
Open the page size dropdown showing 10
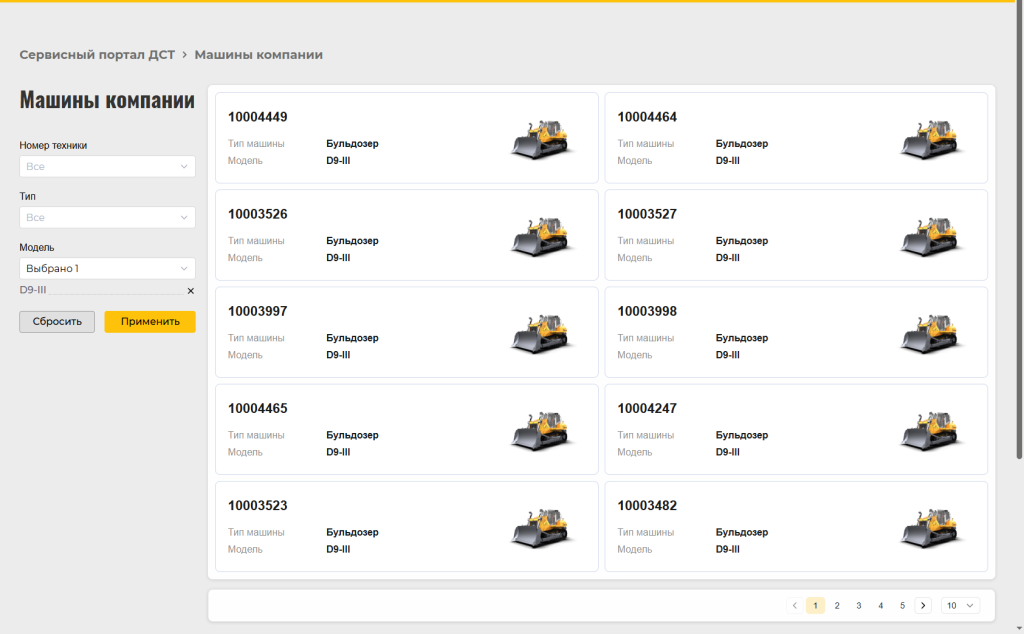[x=960, y=605]
